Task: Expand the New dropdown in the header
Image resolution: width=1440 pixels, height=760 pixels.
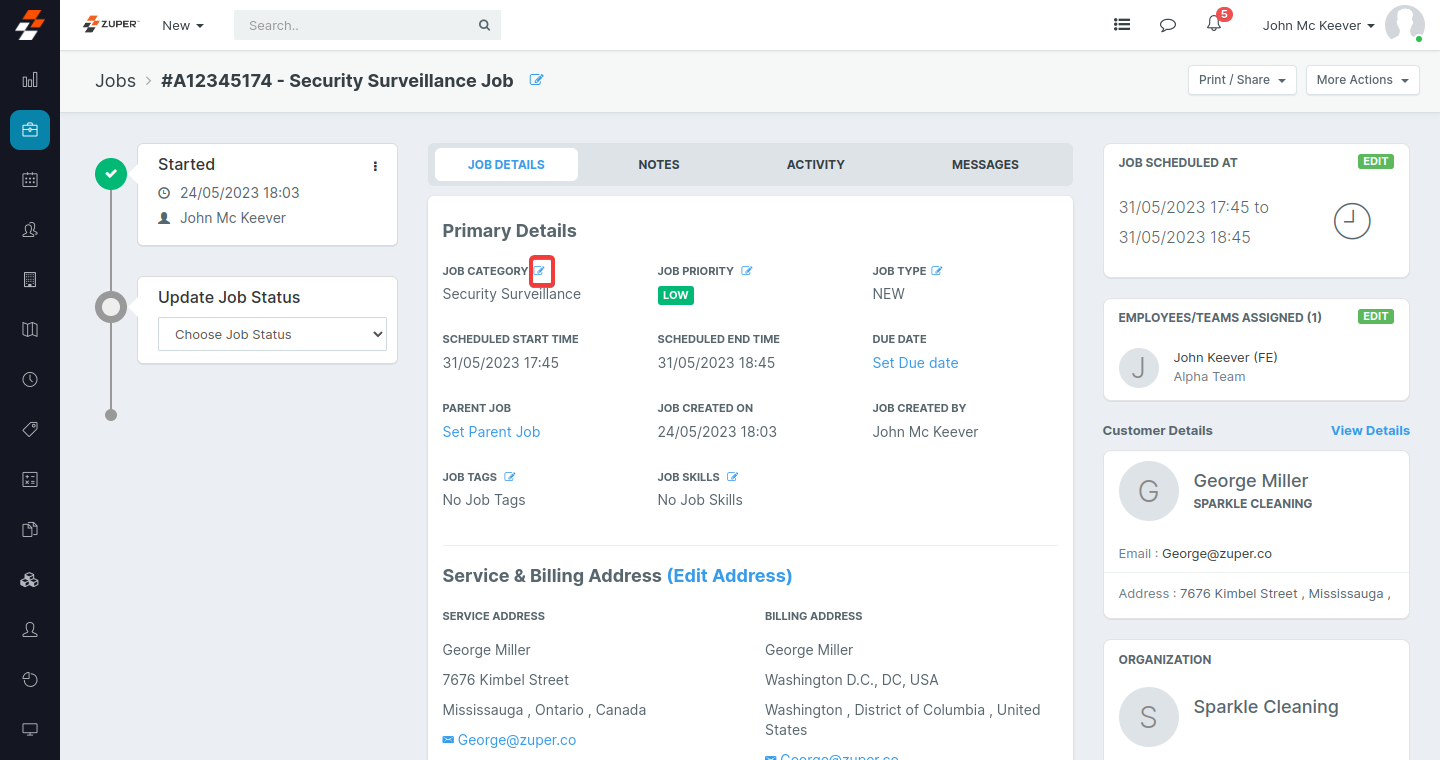Action: pos(181,25)
